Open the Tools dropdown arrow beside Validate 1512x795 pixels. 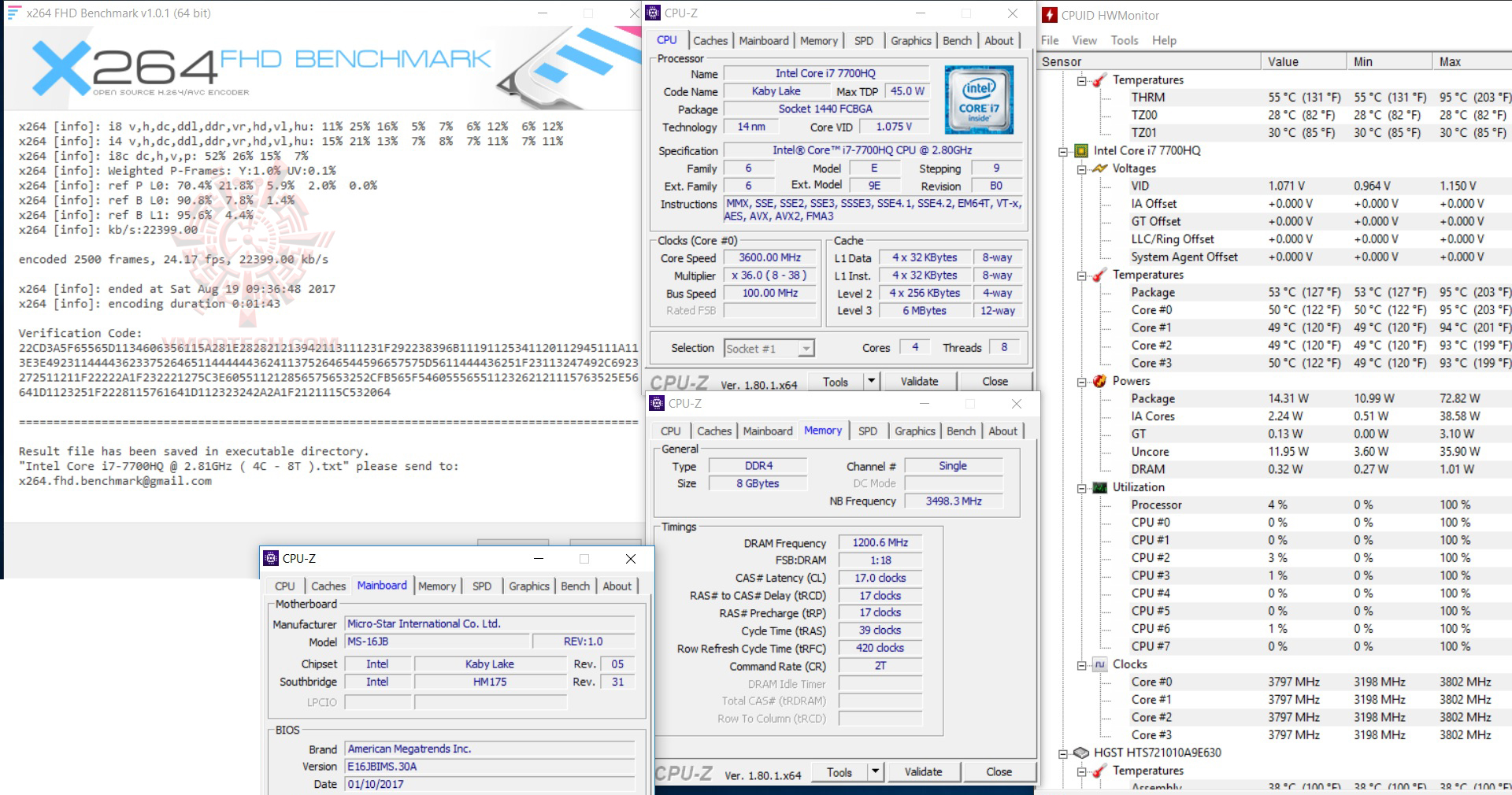pos(870,381)
